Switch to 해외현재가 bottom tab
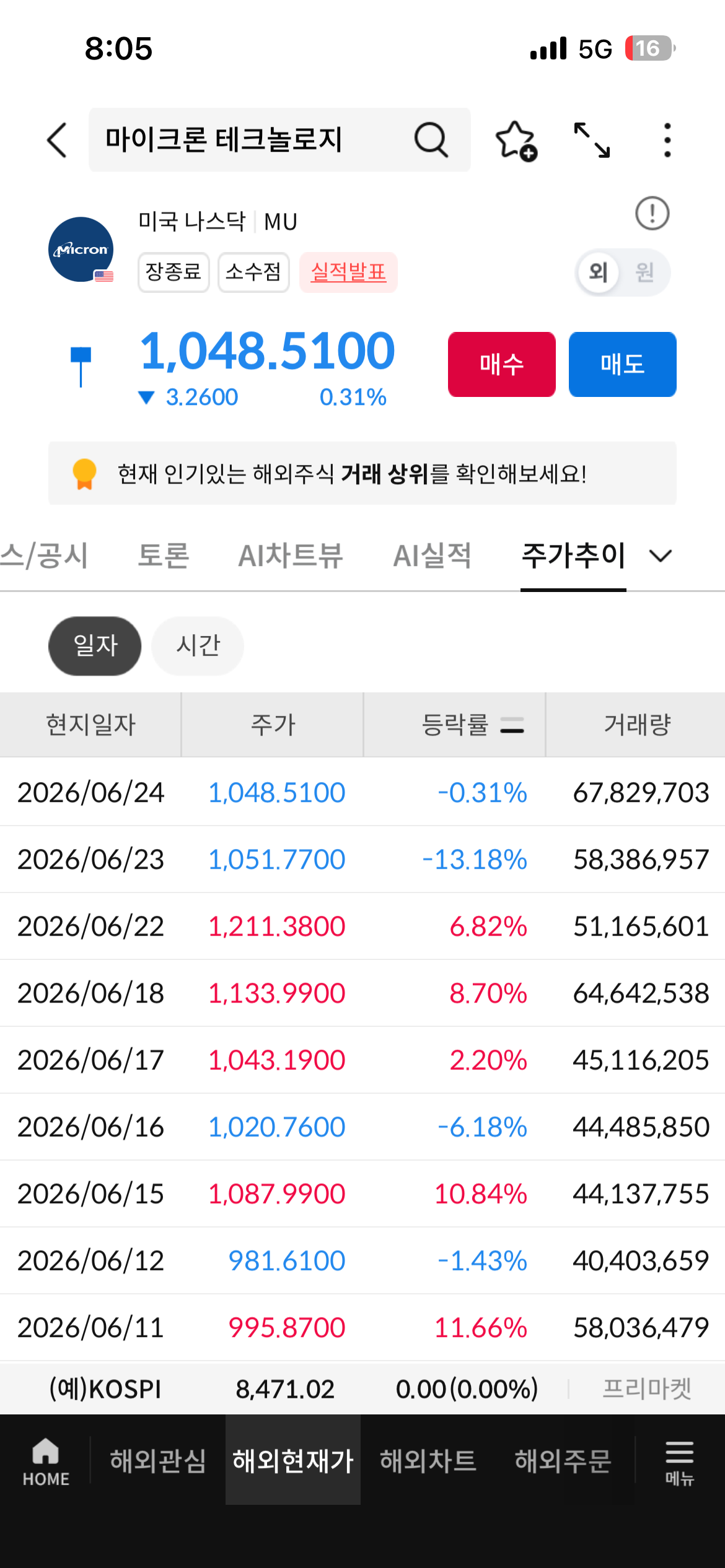The height and width of the screenshot is (1568, 725). tap(293, 1460)
